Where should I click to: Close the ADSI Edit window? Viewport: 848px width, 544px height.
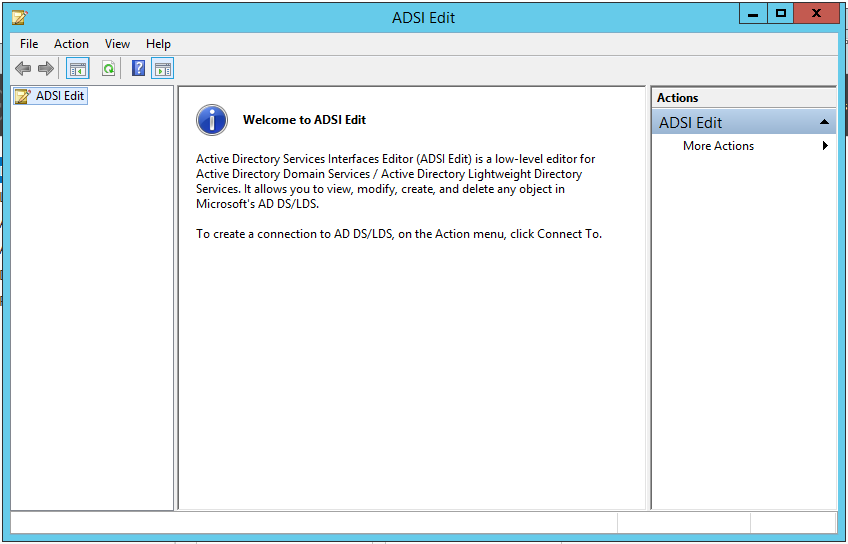point(816,14)
